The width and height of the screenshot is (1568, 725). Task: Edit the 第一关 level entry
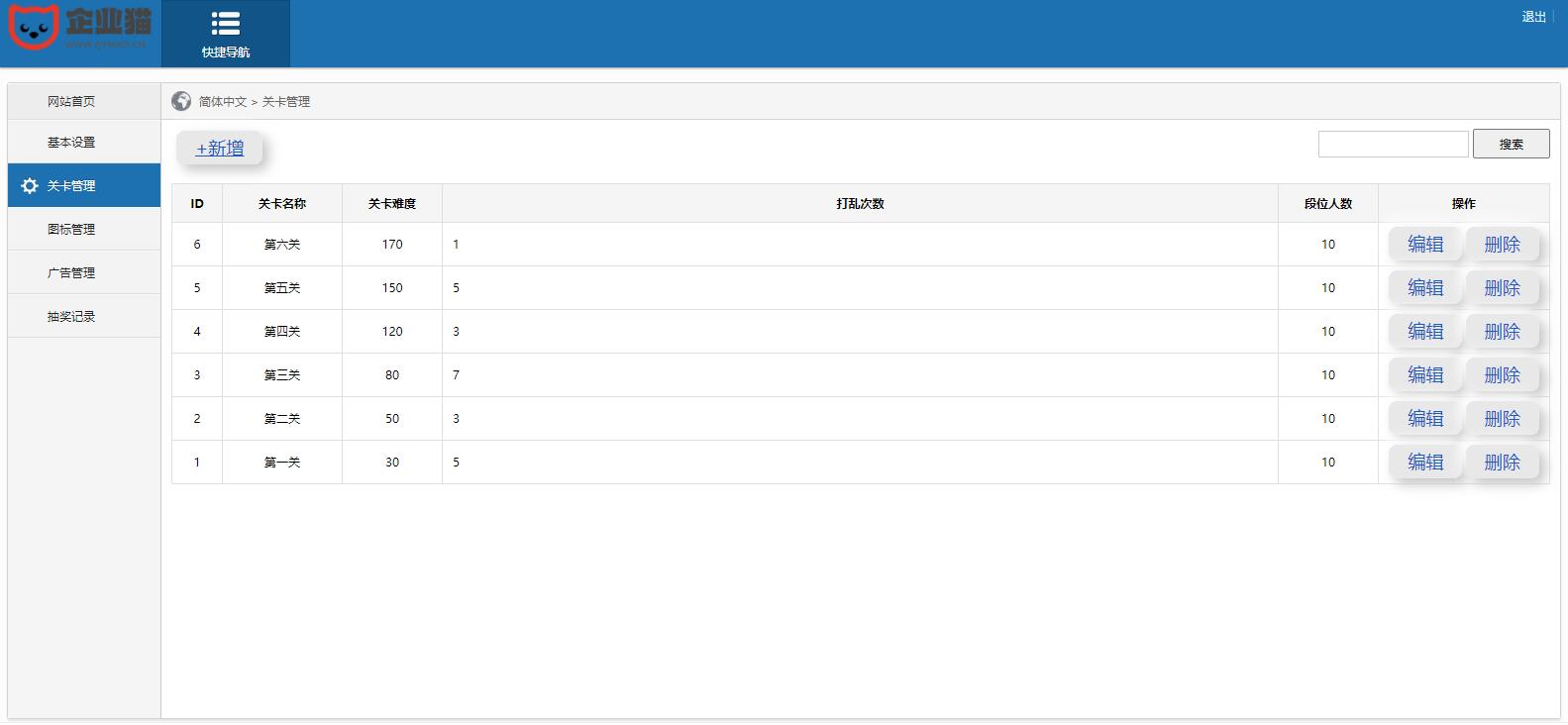pos(1424,463)
